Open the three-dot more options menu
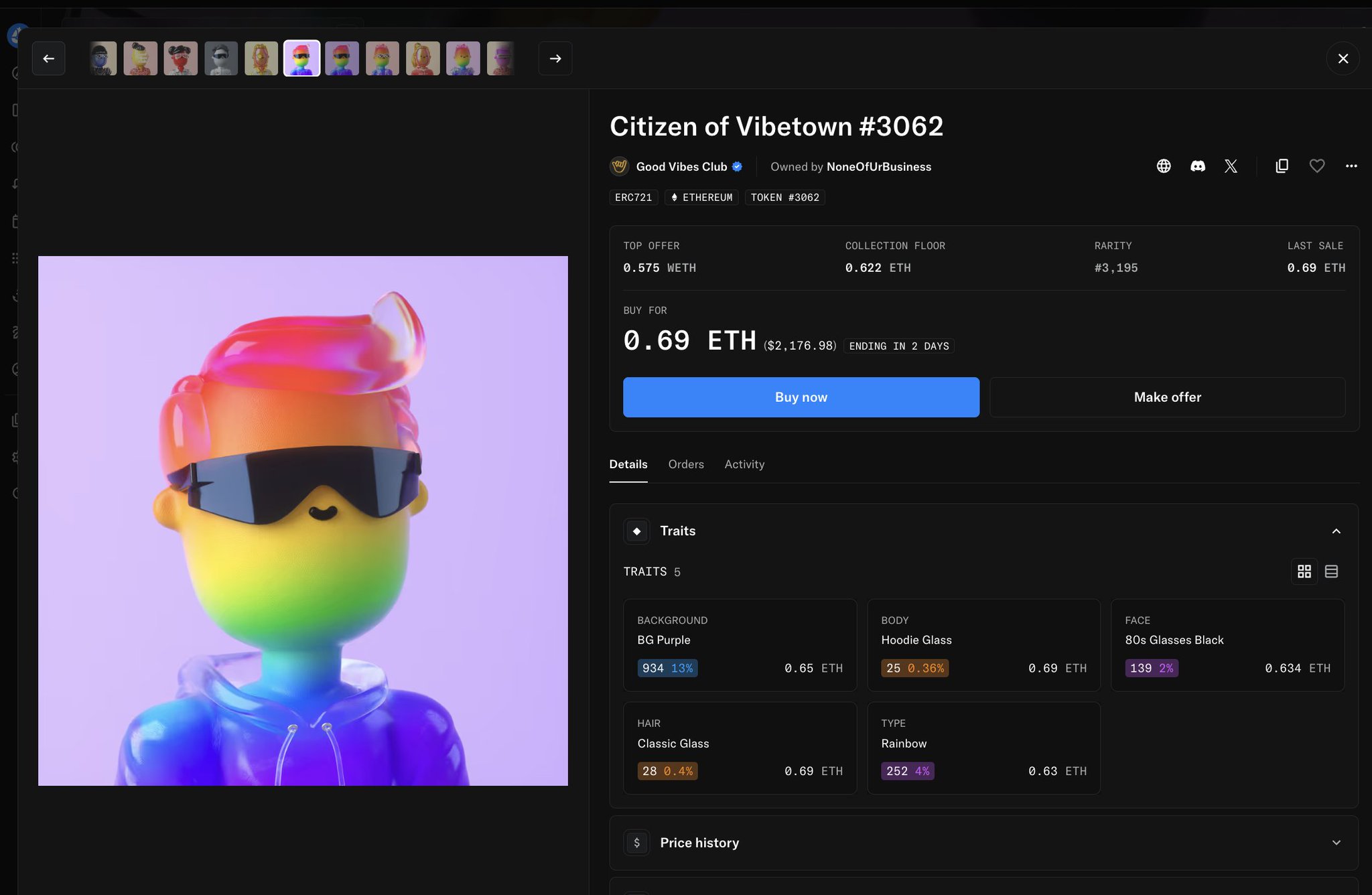 click(x=1351, y=166)
